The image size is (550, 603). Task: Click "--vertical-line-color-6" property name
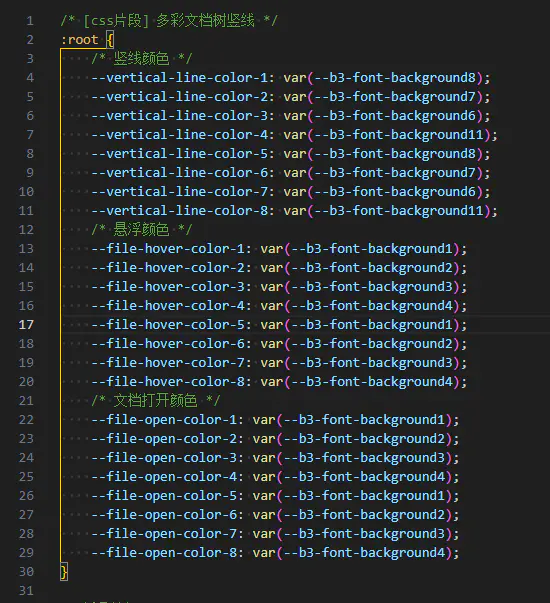click(x=179, y=173)
